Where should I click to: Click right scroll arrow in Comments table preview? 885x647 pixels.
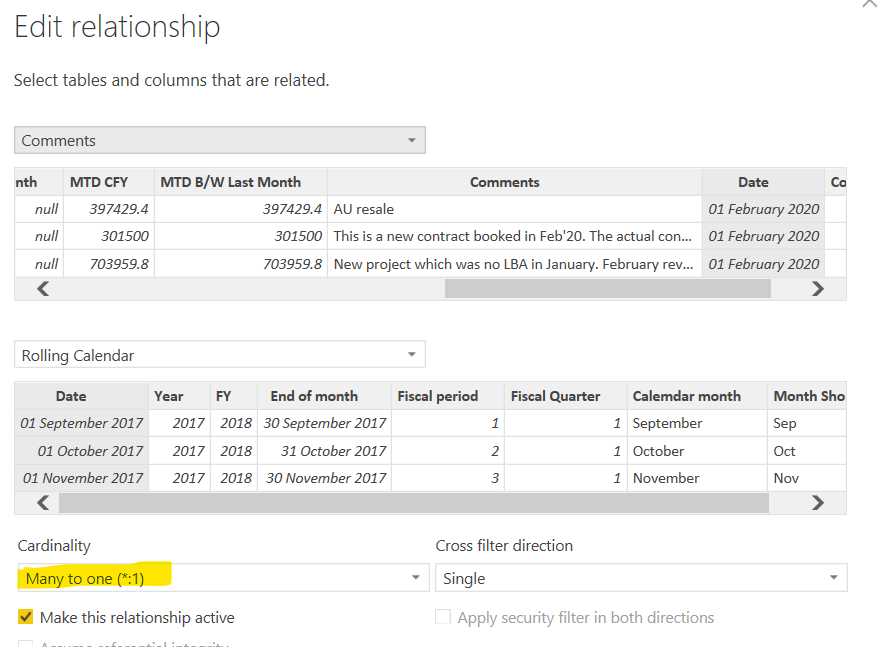[x=817, y=289]
